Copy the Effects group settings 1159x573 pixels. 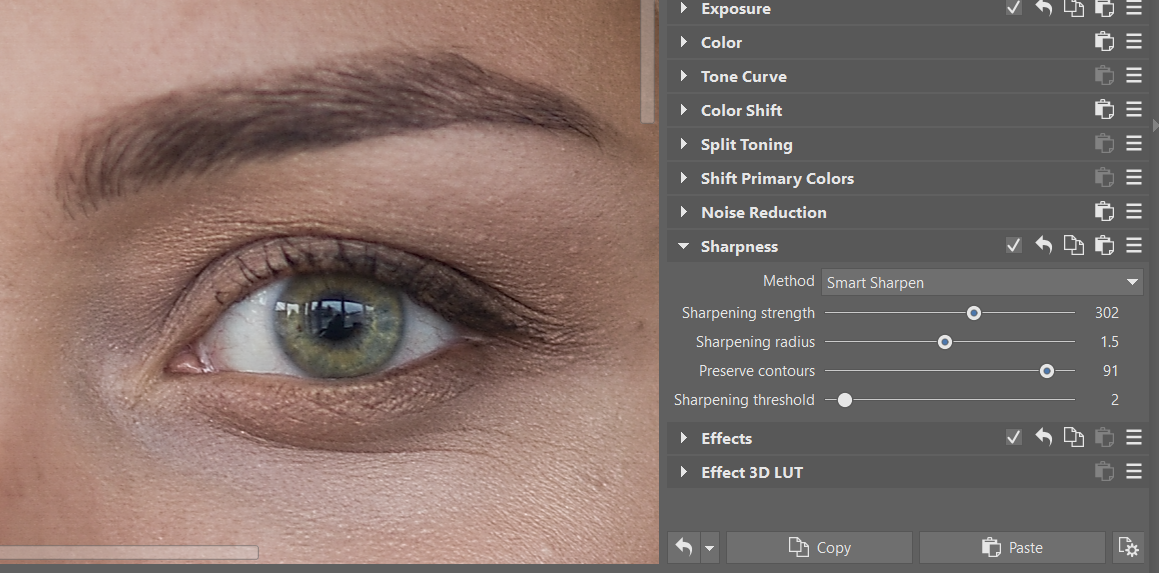point(1074,438)
